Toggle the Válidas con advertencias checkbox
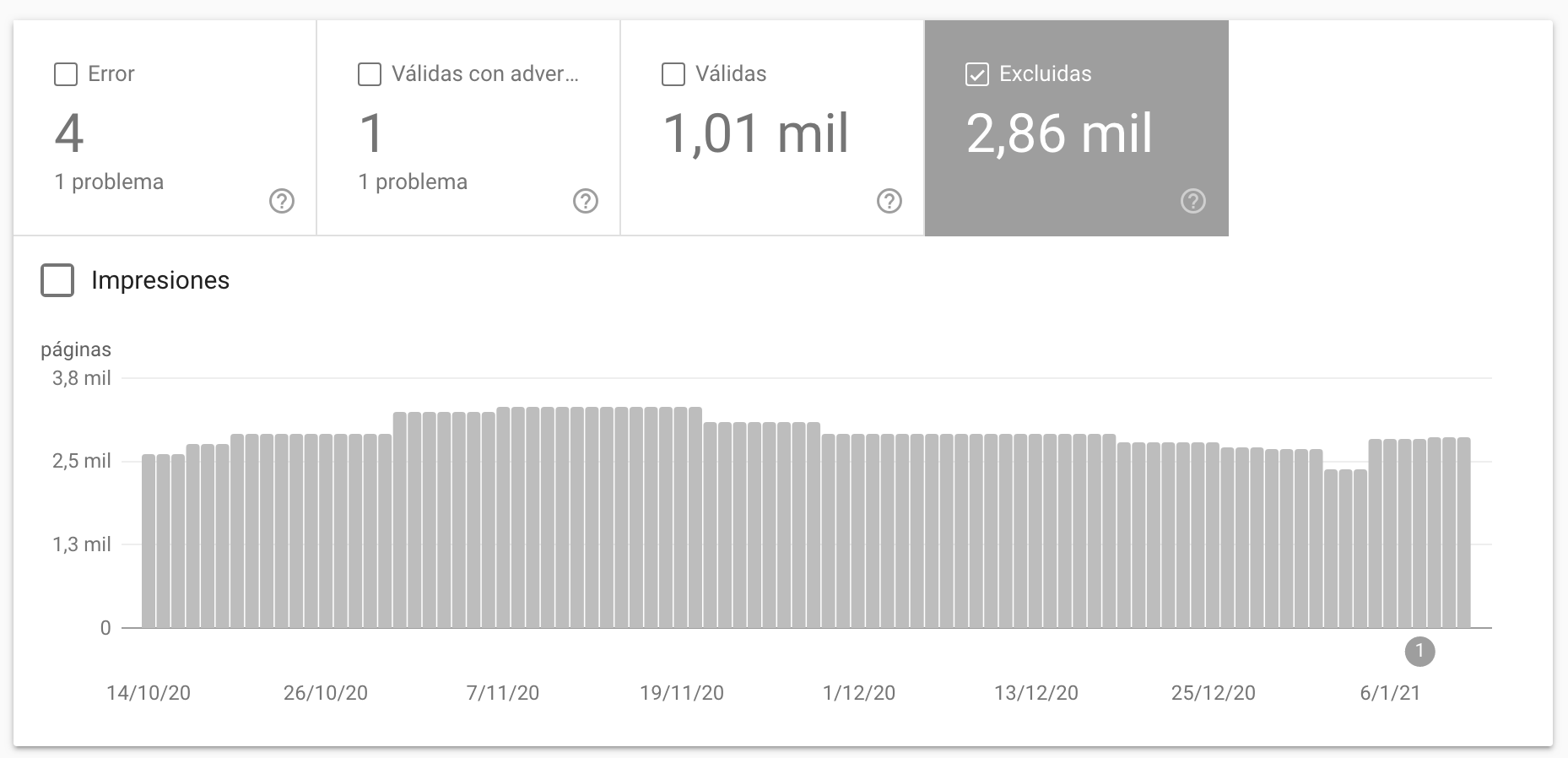The height and width of the screenshot is (758, 1568). pos(370,74)
